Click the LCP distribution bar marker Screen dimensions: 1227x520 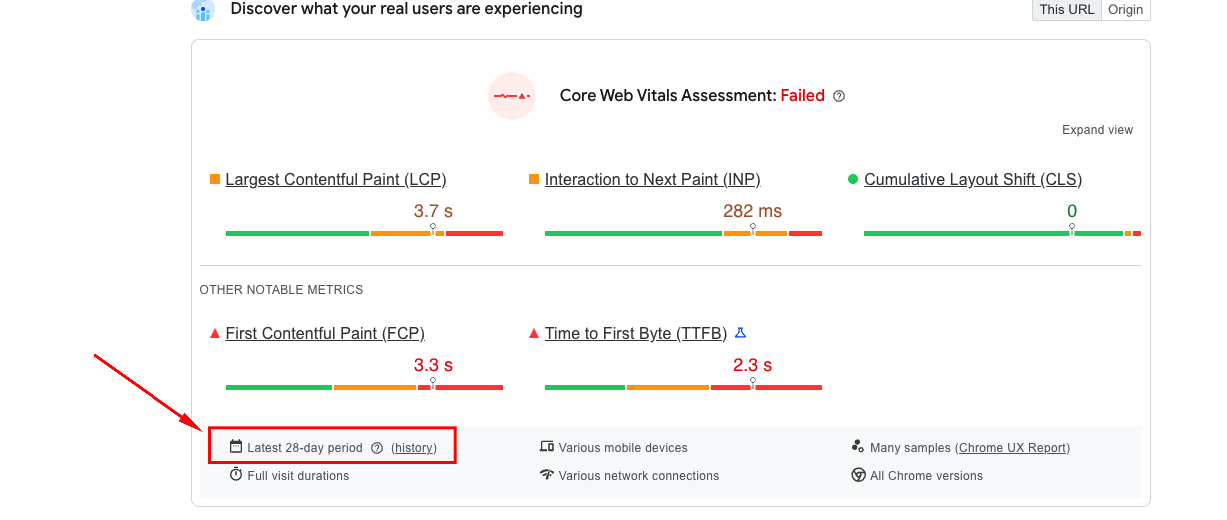pyautogui.click(x=433, y=229)
